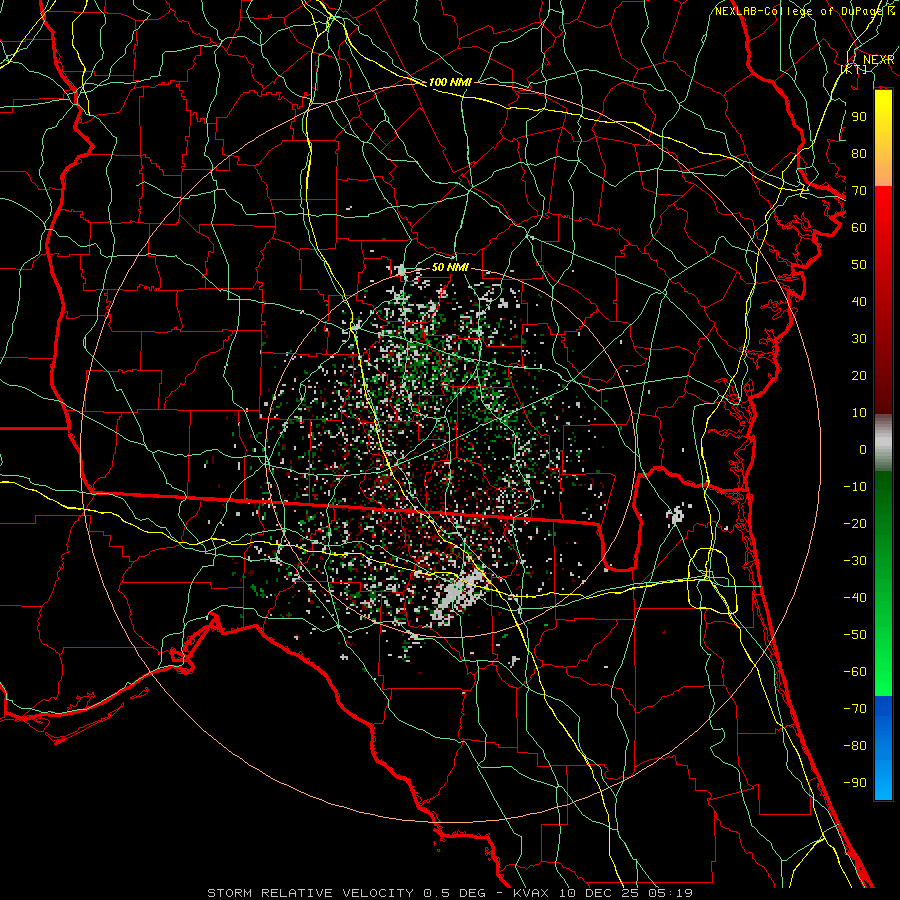Screen dimensions: 900x900
Task: Click the -70 value on velocity scale
Action: tap(855, 708)
